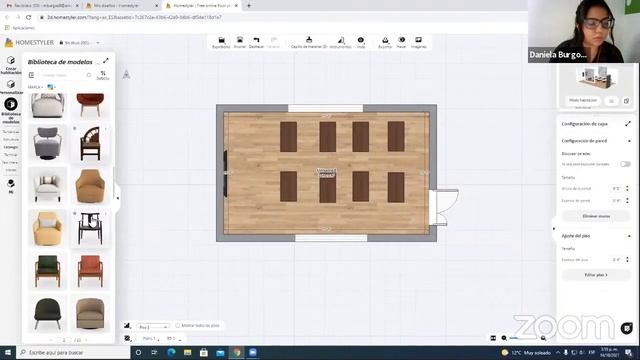The width and height of the screenshot is (640, 360).
Task: Expand the Configuración de capa panel
Action: click(628, 124)
